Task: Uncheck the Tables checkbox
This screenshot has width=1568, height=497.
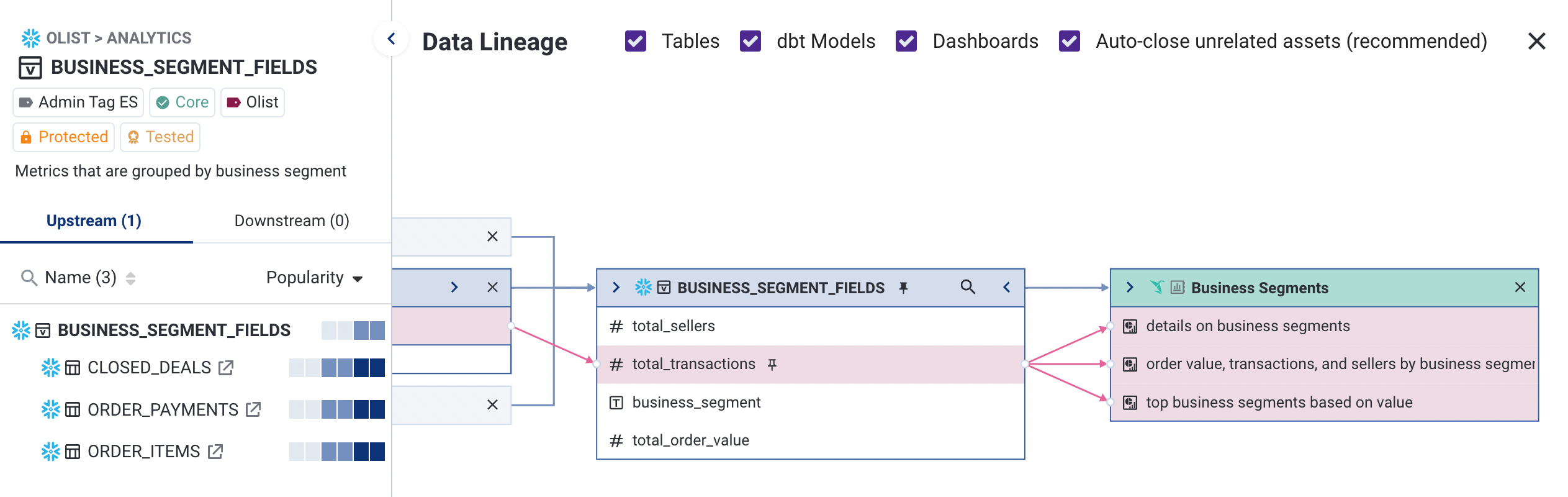Action: [x=635, y=42]
